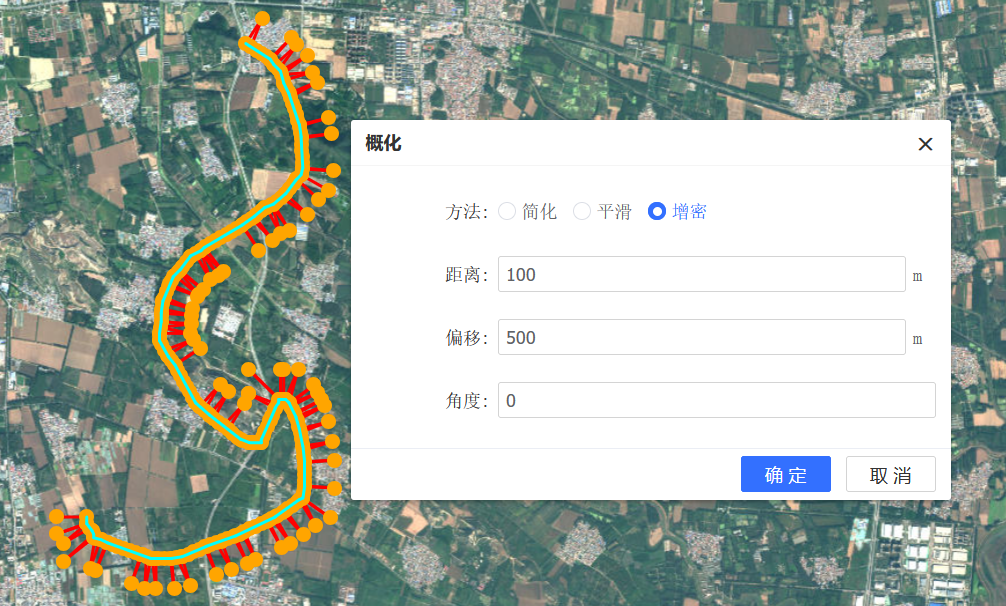Click the meter unit beside the 距离 field
This screenshot has height=606, width=1006.
pyautogui.click(x=917, y=275)
